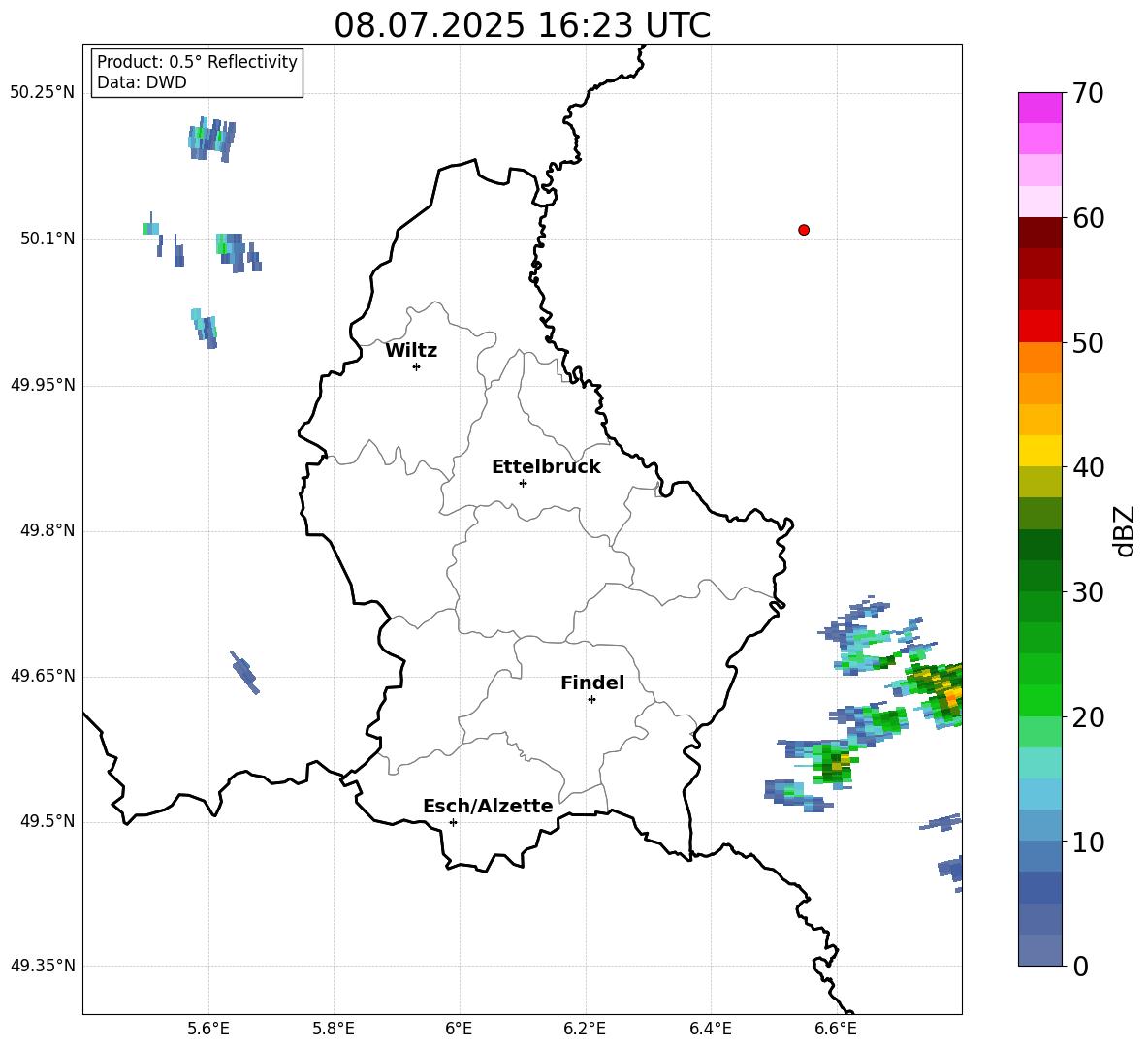Click the 50.25°N latitude label
This screenshot has width=1148, height=1048.
tap(43, 93)
